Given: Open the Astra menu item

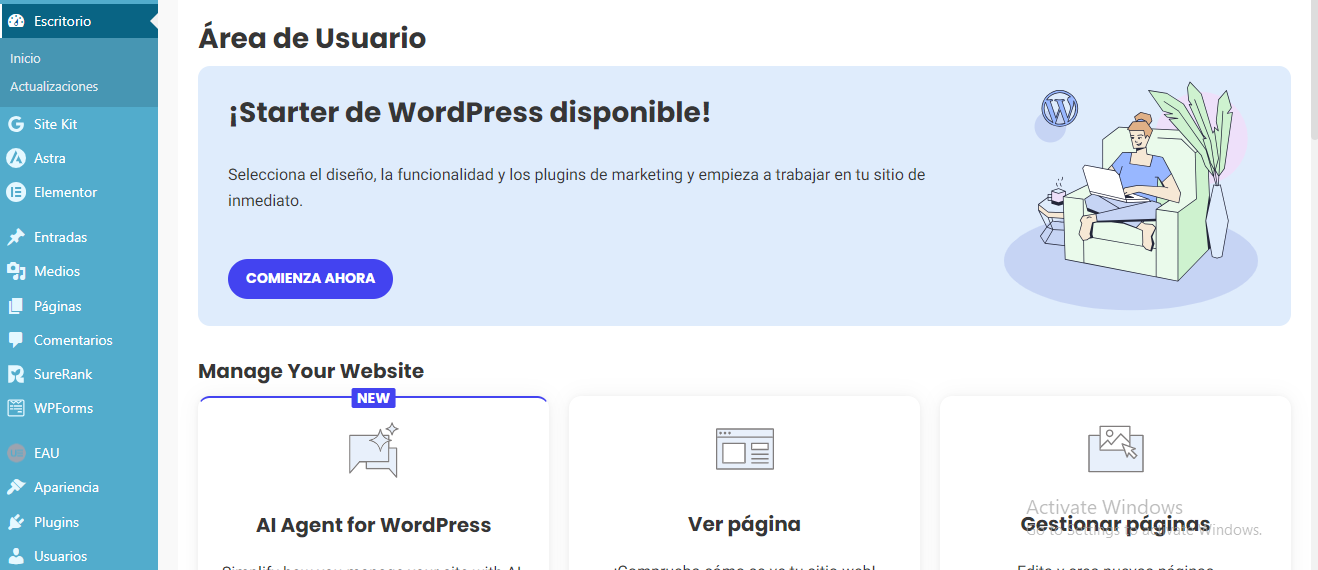Looking at the screenshot, I should 79,158.
